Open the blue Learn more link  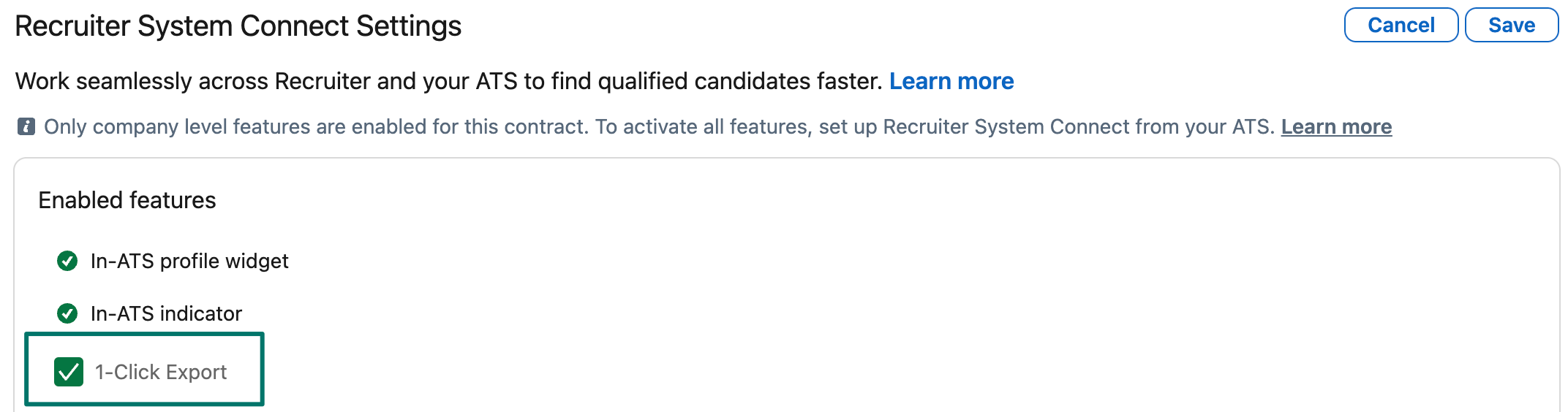pos(951,81)
